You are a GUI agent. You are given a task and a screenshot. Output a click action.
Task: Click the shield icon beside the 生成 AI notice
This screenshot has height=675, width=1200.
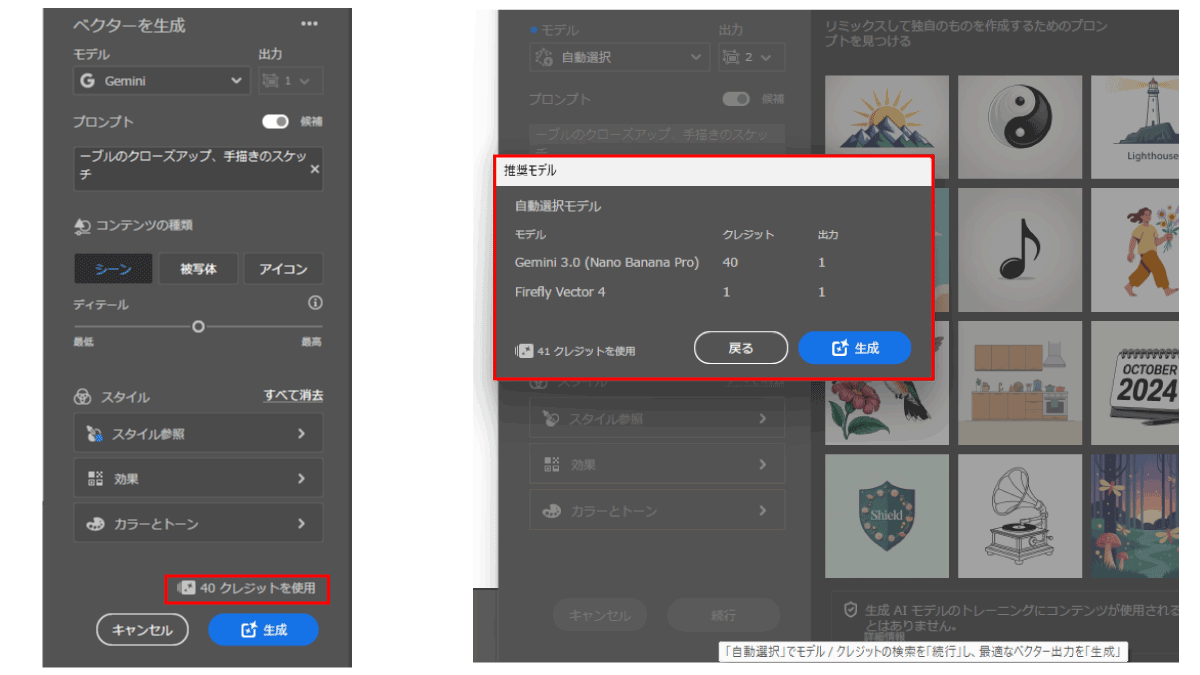click(851, 609)
